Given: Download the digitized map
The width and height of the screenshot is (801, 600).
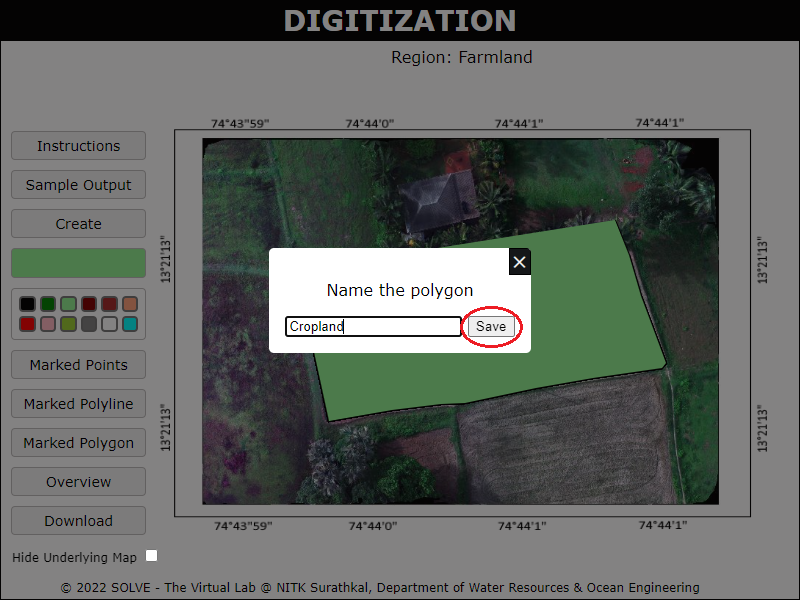Looking at the screenshot, I should click(x=78, y=521).
